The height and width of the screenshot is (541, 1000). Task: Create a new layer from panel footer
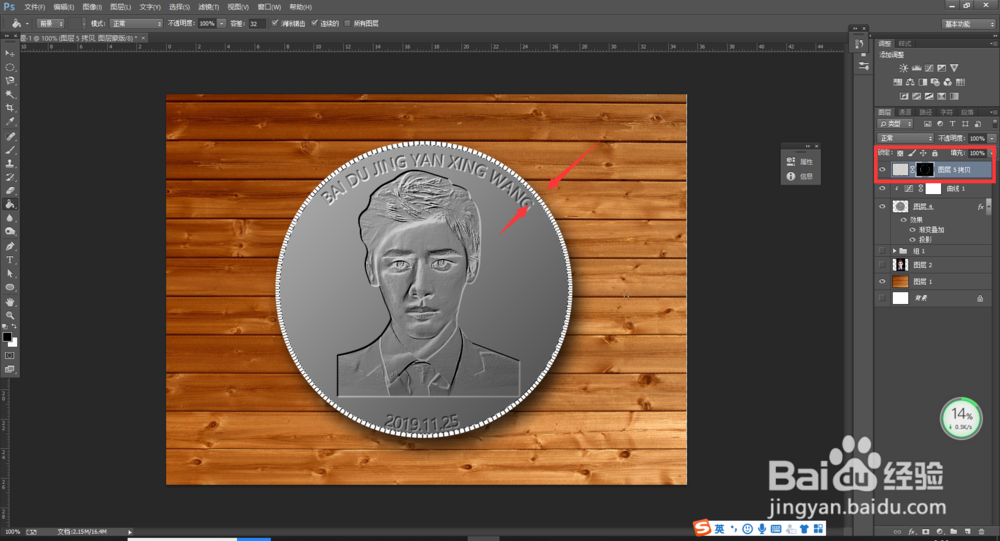pos(967,531)
